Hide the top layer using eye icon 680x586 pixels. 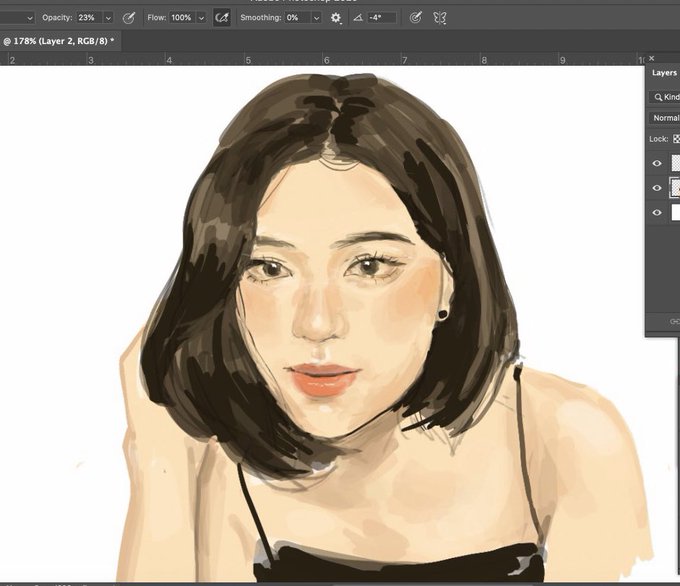(657, 163)
